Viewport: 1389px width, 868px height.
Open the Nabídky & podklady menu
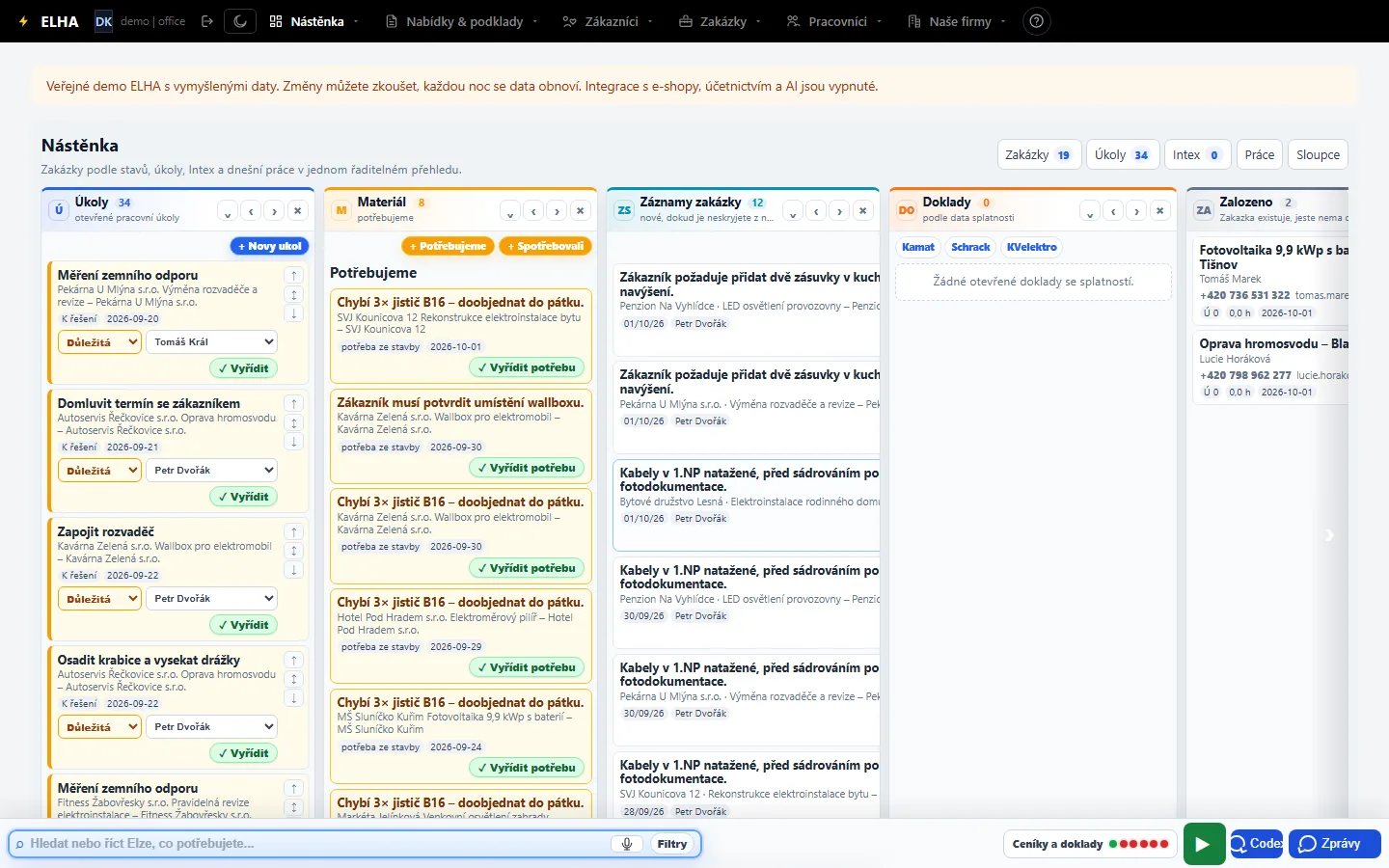tap(462, 21)
